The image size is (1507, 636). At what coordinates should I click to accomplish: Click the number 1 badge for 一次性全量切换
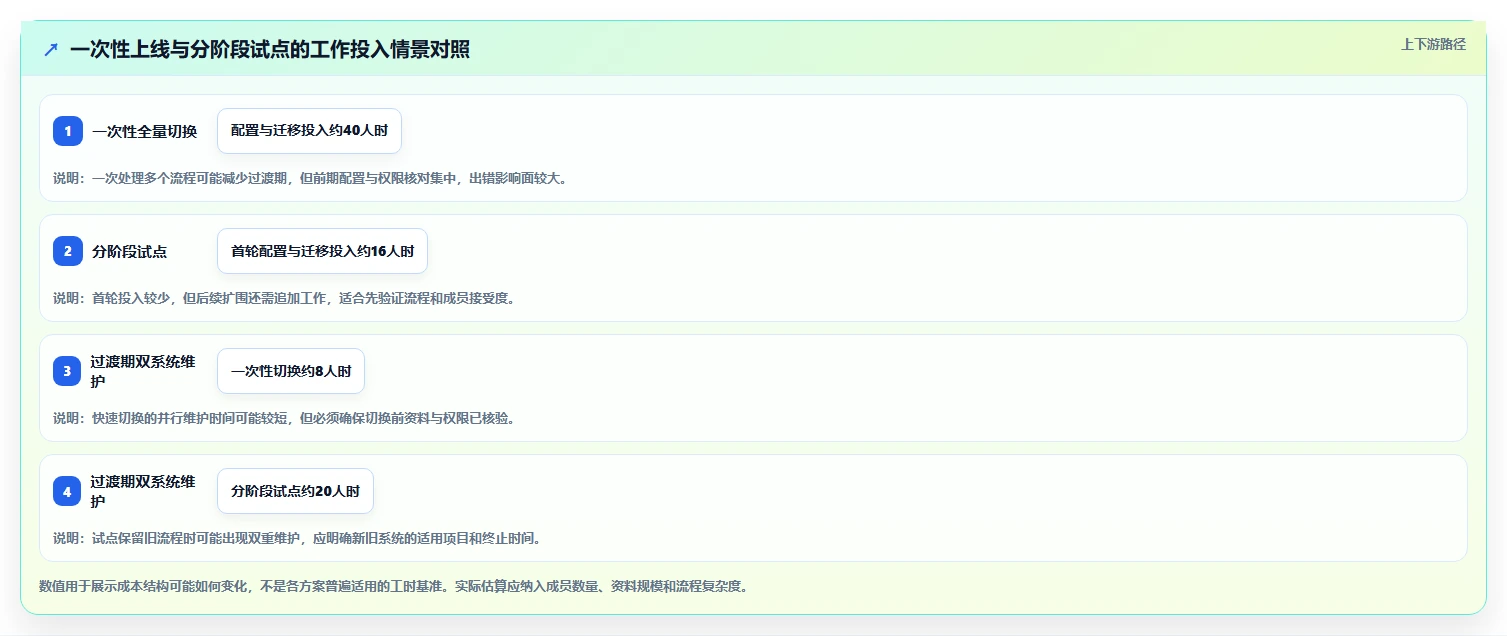pos(68,131)
